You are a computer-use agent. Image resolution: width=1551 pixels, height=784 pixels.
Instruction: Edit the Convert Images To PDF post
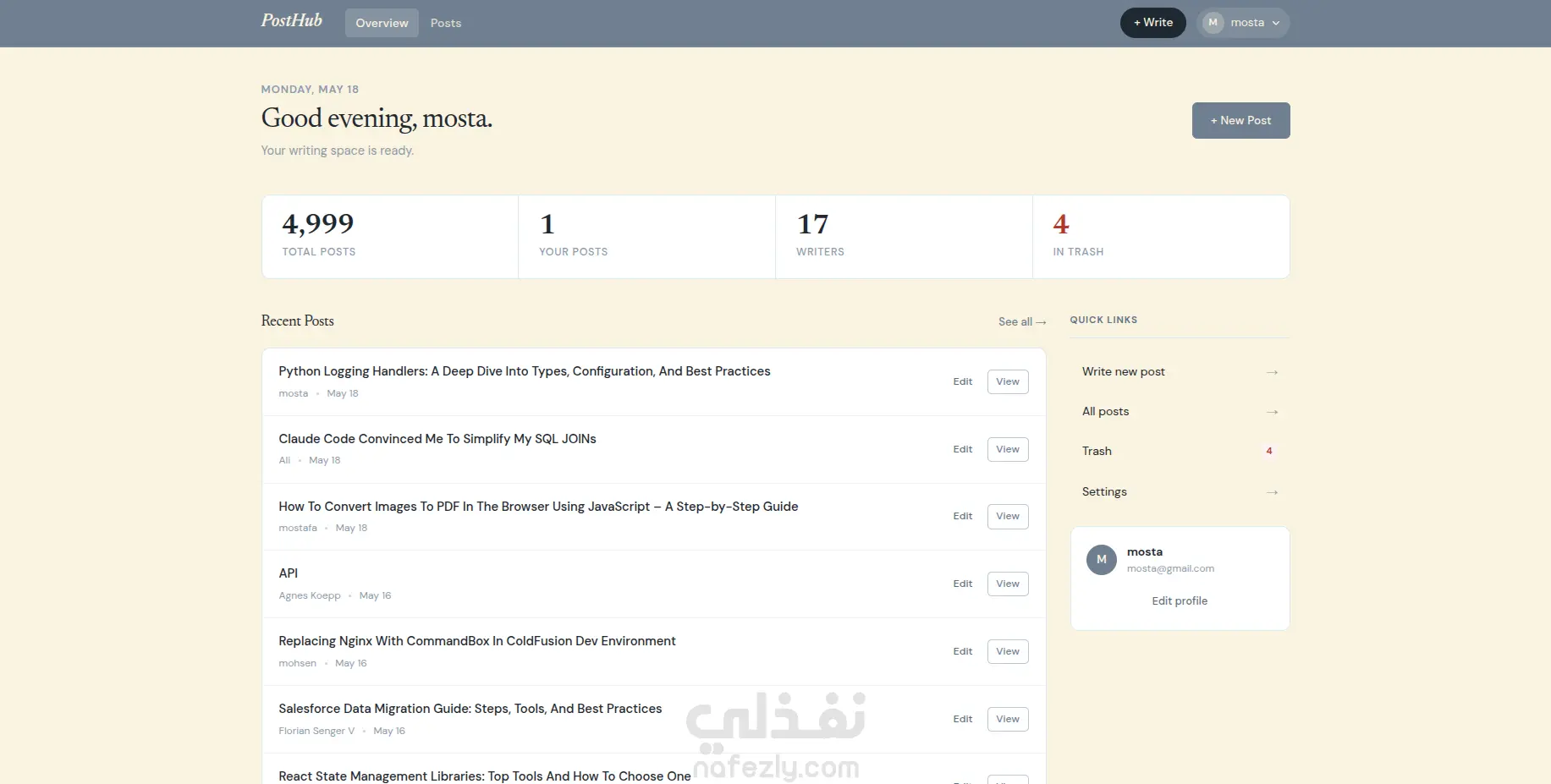(x=963, y=516)
